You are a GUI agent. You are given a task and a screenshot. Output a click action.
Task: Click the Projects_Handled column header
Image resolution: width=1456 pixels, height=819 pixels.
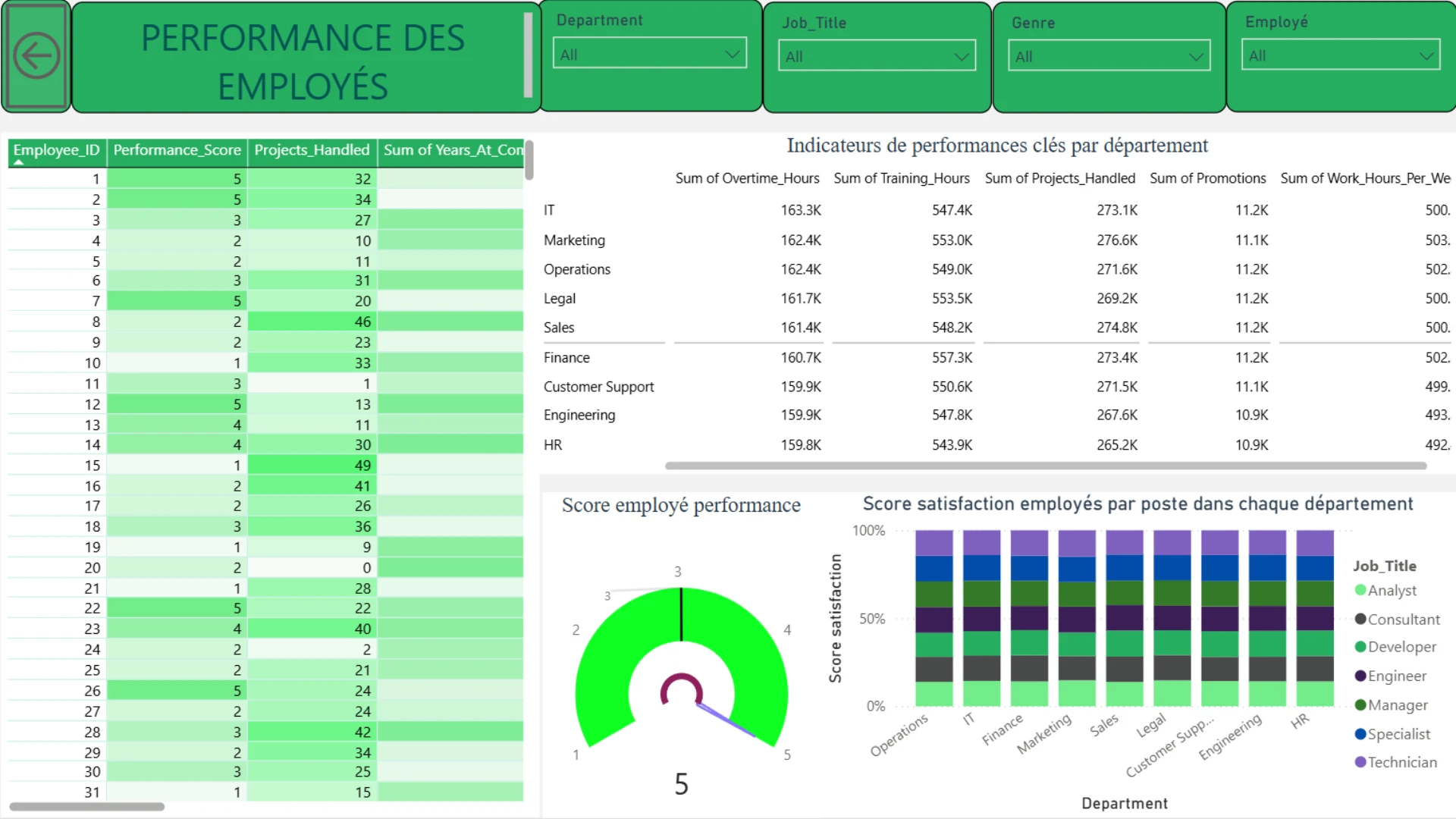point(312,150)
